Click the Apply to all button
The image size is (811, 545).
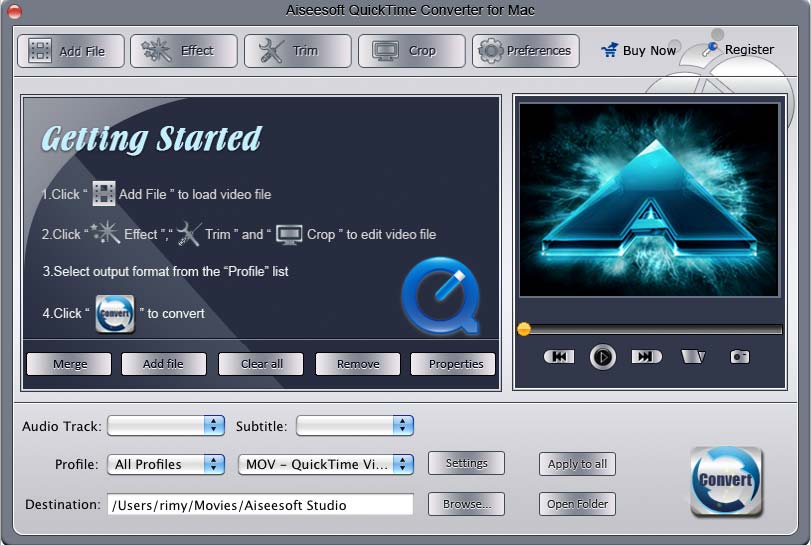[577, 464]
